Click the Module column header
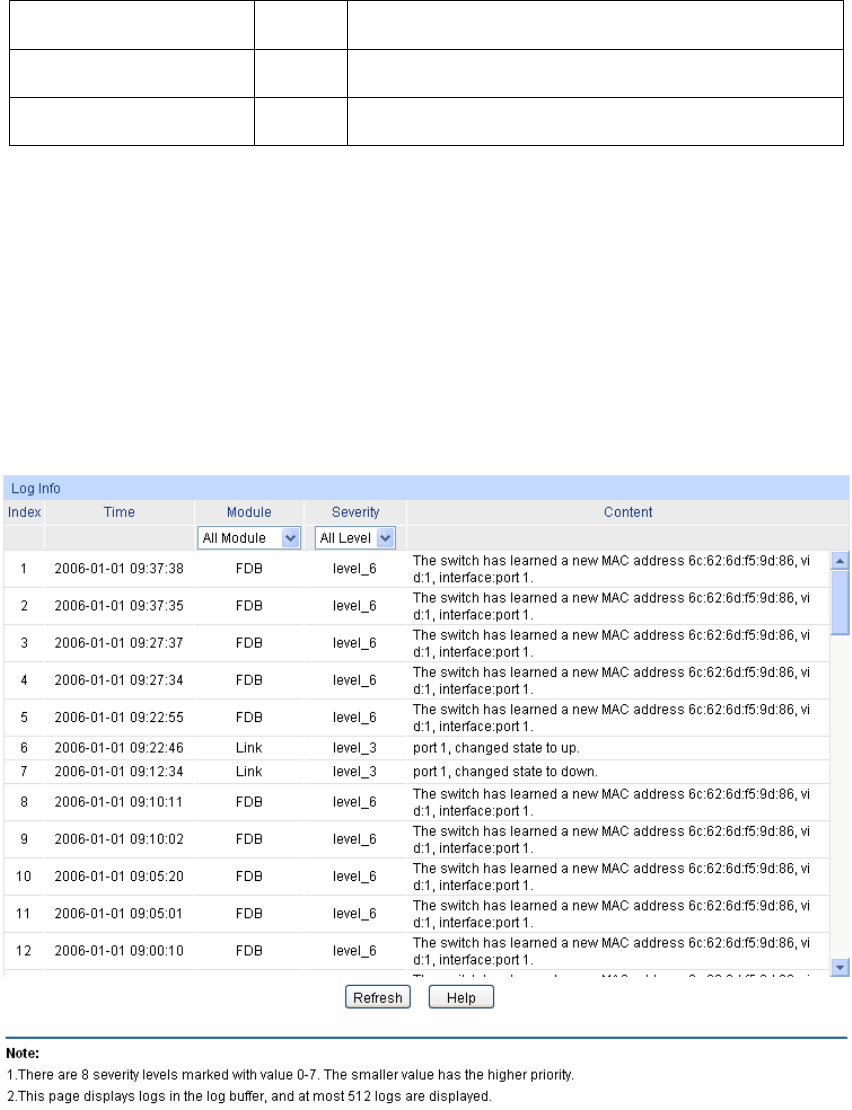The width and height of the screenshot is (852, 1110). pos(249,512)
